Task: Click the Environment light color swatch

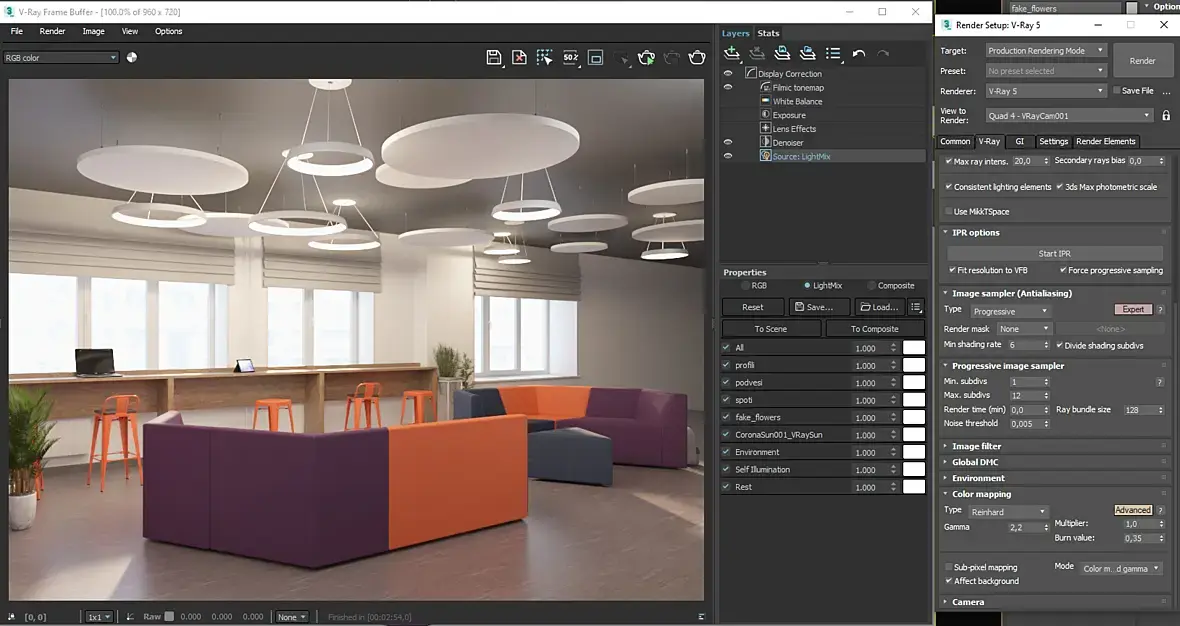Action: 914,451
